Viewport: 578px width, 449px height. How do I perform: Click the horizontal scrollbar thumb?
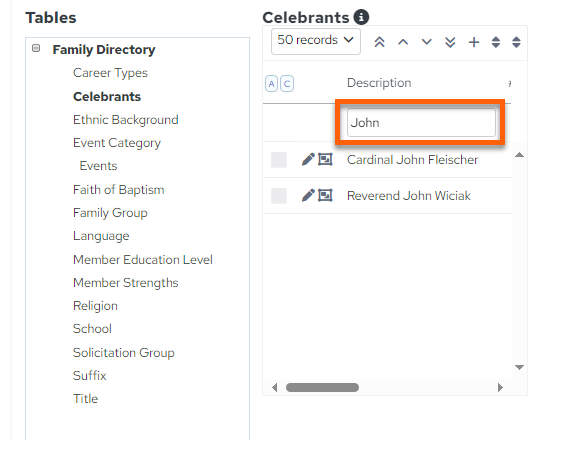tap(323, 387)
